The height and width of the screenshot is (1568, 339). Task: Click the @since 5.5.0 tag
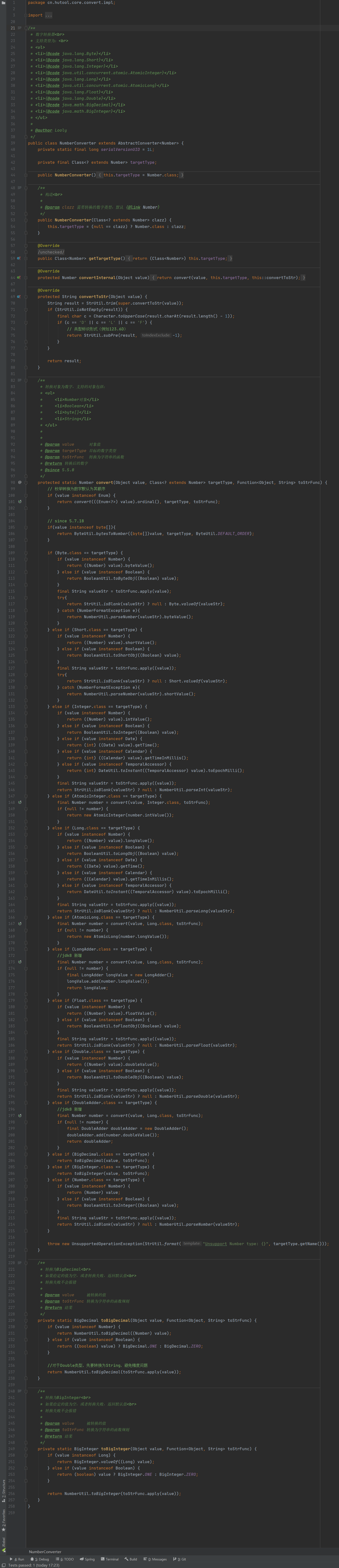[x=59, y=470]
